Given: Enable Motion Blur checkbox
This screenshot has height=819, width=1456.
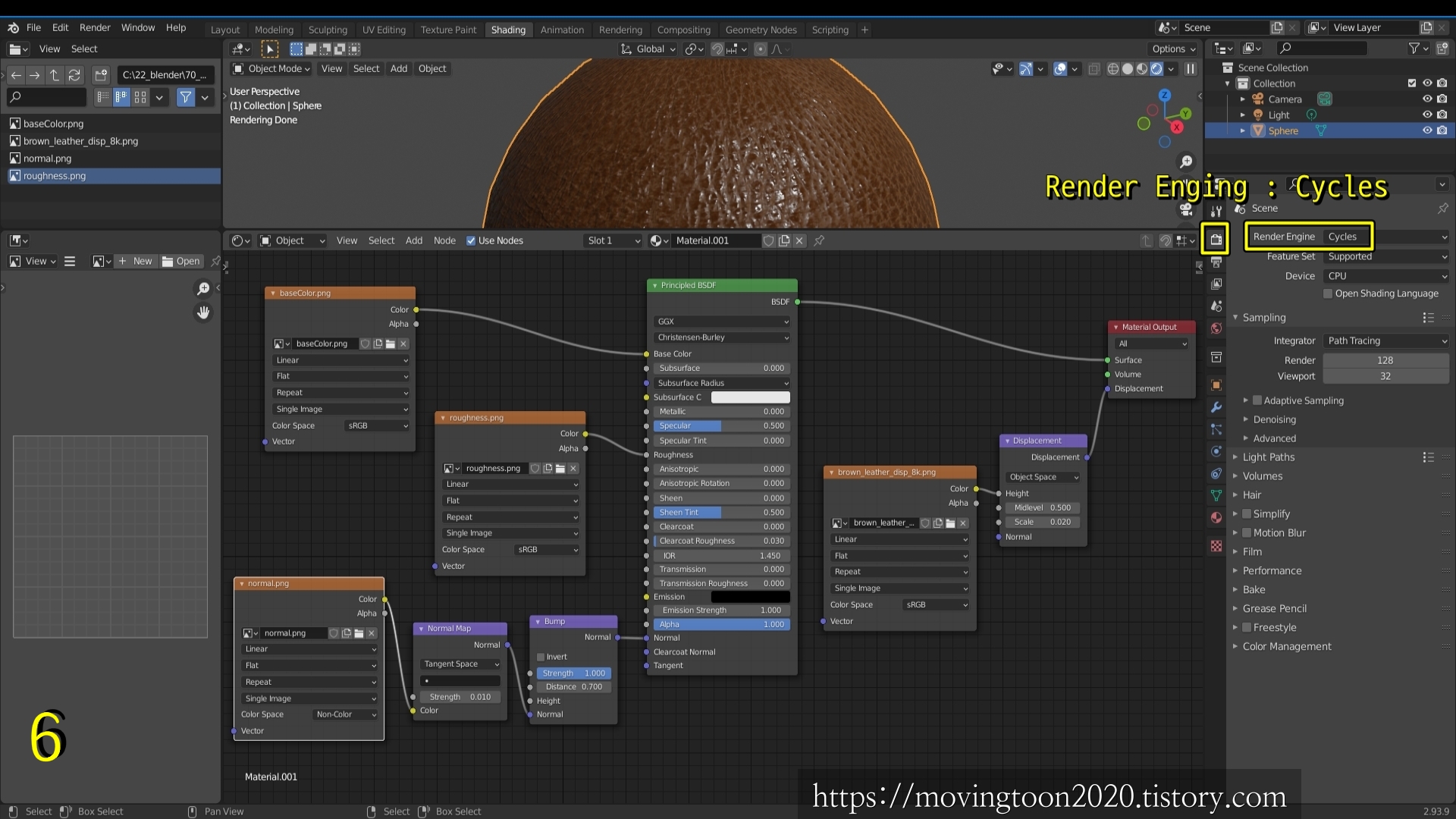Looking at the screenshot, I should 1246,533.
